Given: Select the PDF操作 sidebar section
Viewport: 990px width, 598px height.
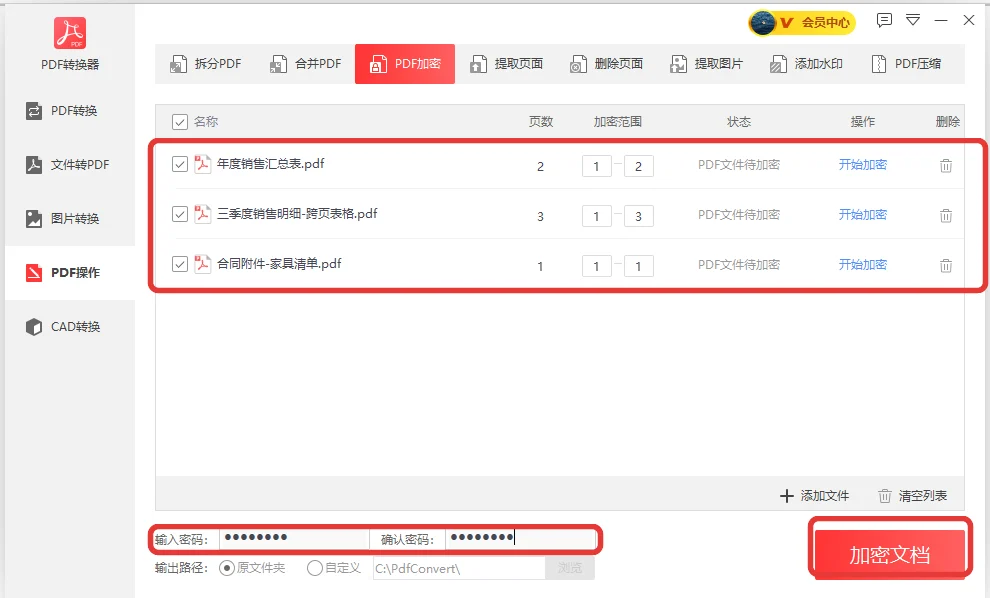Looking at the screenshot, I should click(x=69, y=273).
